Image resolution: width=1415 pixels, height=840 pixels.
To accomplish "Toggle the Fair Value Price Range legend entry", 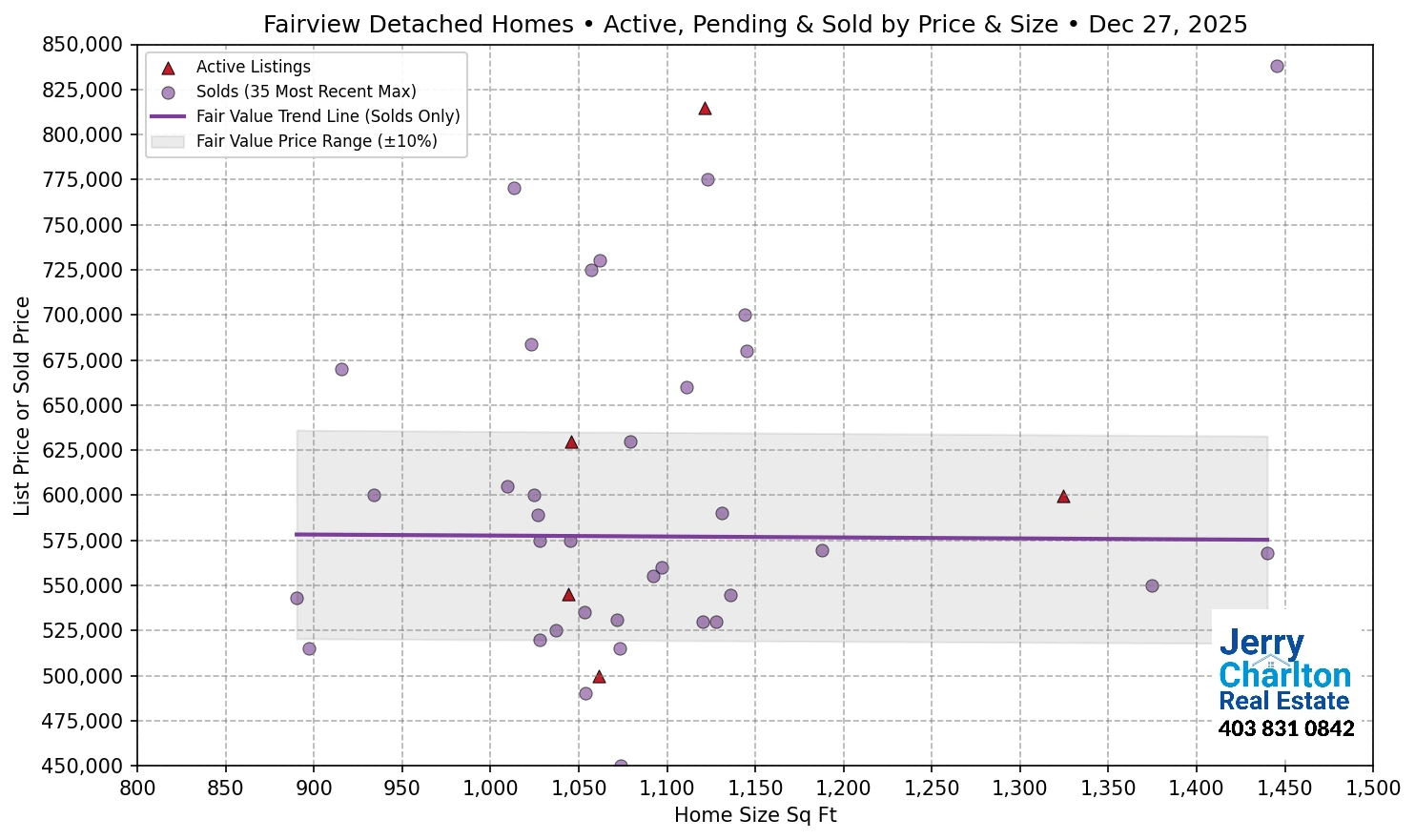I will (x=315, y=141).
